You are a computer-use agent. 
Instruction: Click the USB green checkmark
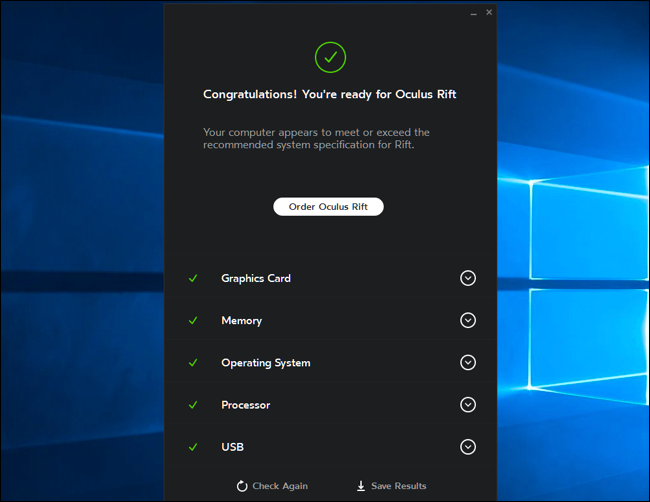[193, 447]
